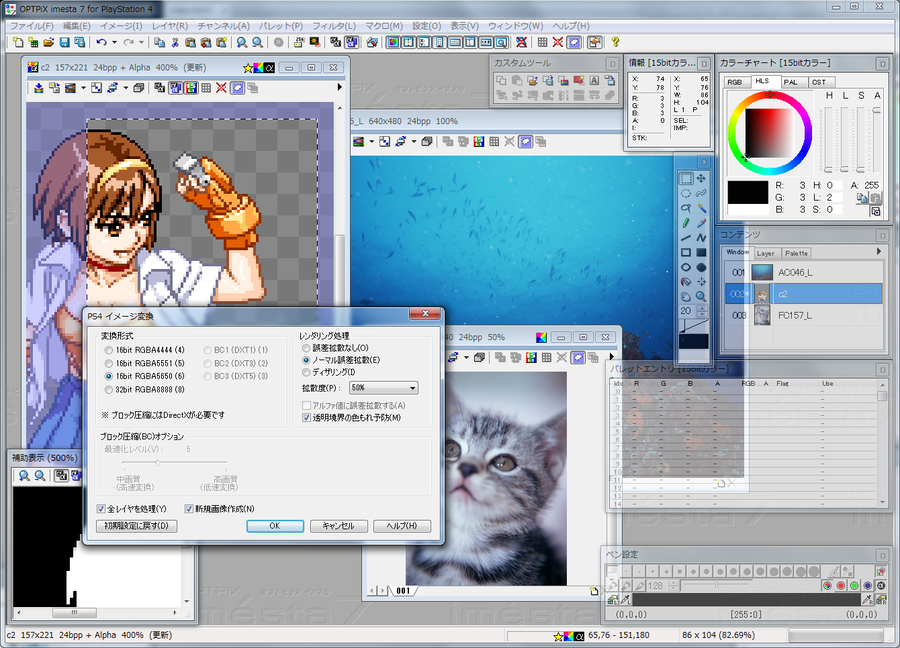Select the hand pan tool
The image size is (900, 648).
tap(686, 296)
